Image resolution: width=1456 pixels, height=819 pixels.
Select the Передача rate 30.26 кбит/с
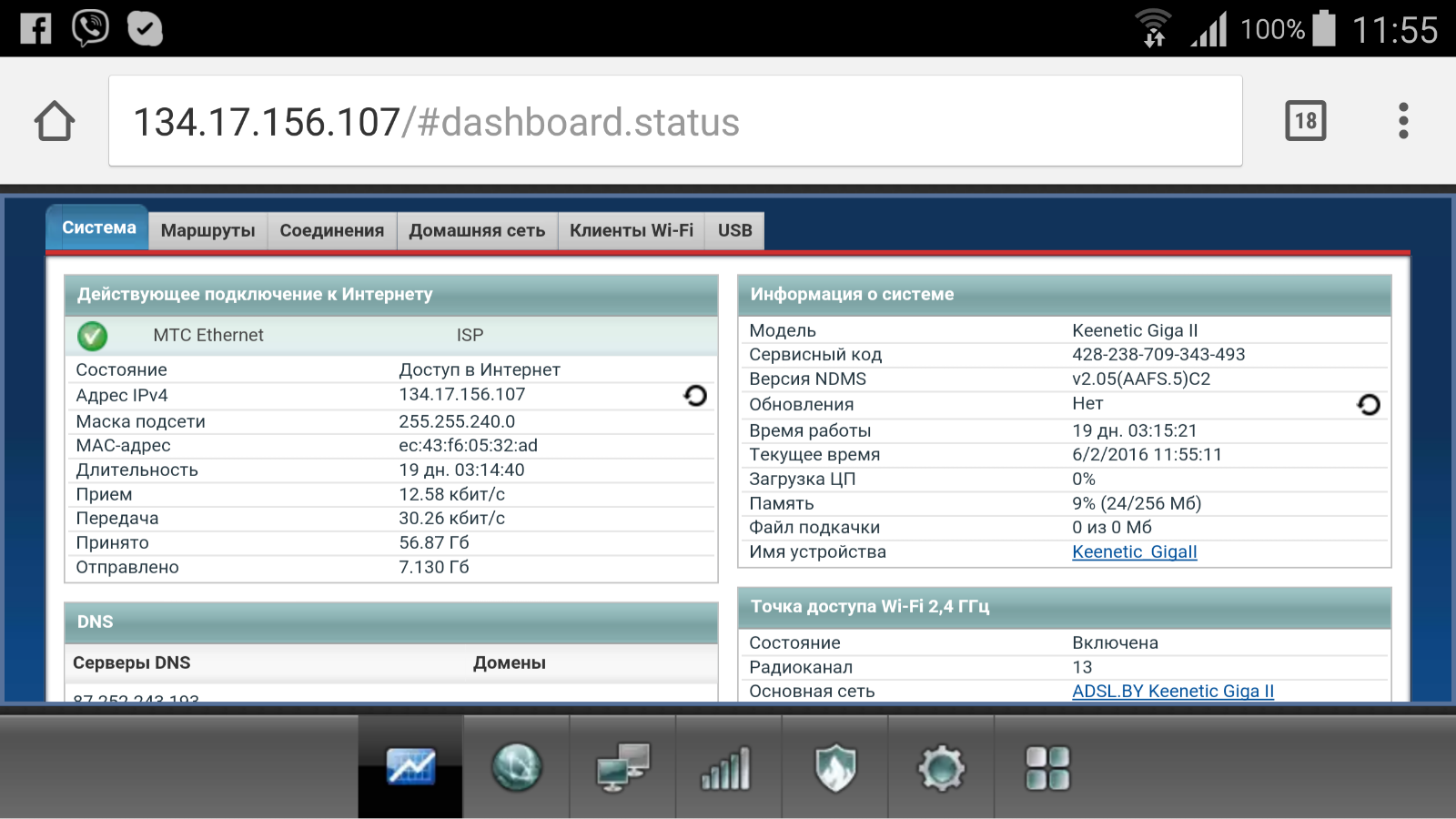pos(452,518)
